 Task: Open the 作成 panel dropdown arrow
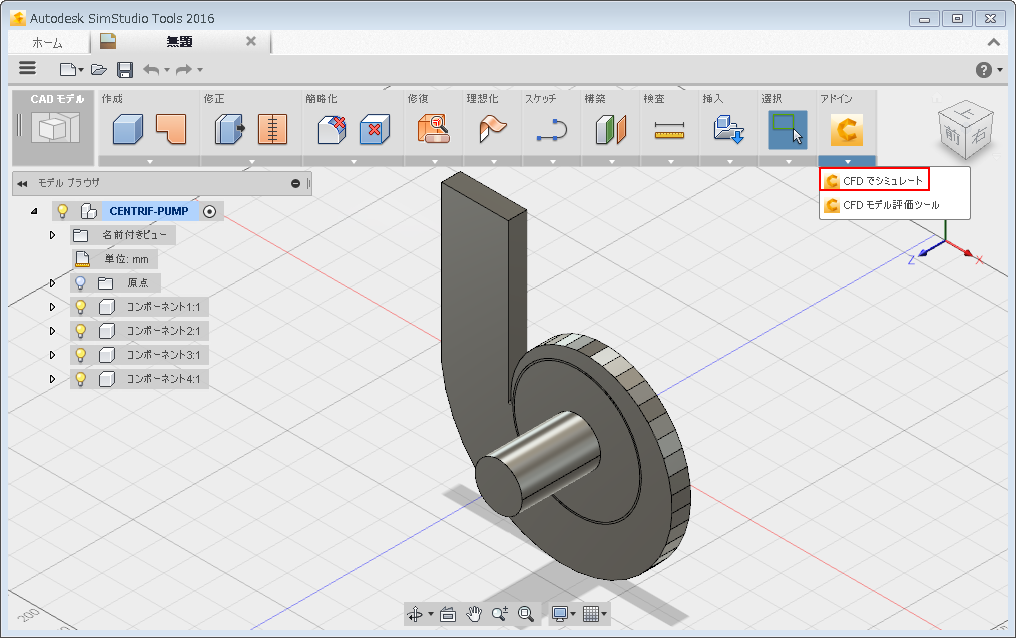pos(150,161)
